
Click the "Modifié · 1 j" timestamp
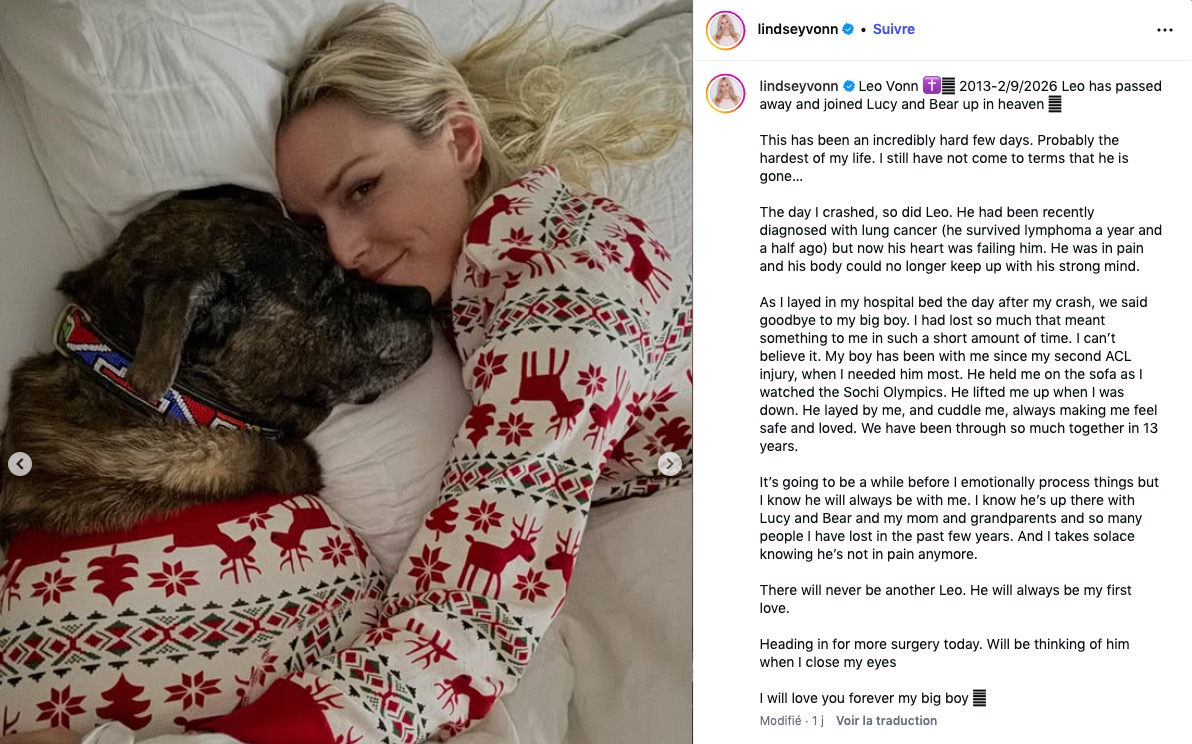pyautogui.click(x=791, y=720)
